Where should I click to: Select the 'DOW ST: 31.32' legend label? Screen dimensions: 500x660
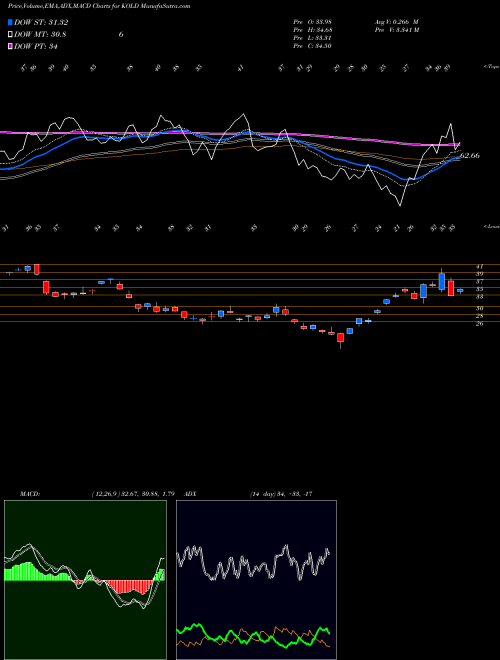(x=41, y=22)
